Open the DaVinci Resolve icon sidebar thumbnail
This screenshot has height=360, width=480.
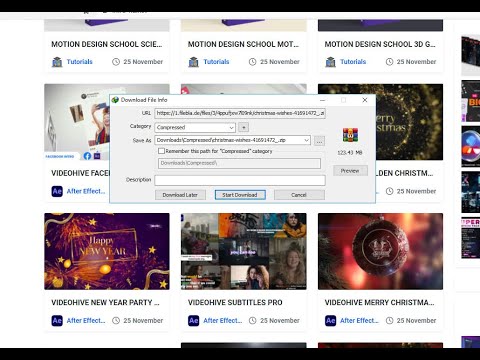click(471, 146)
